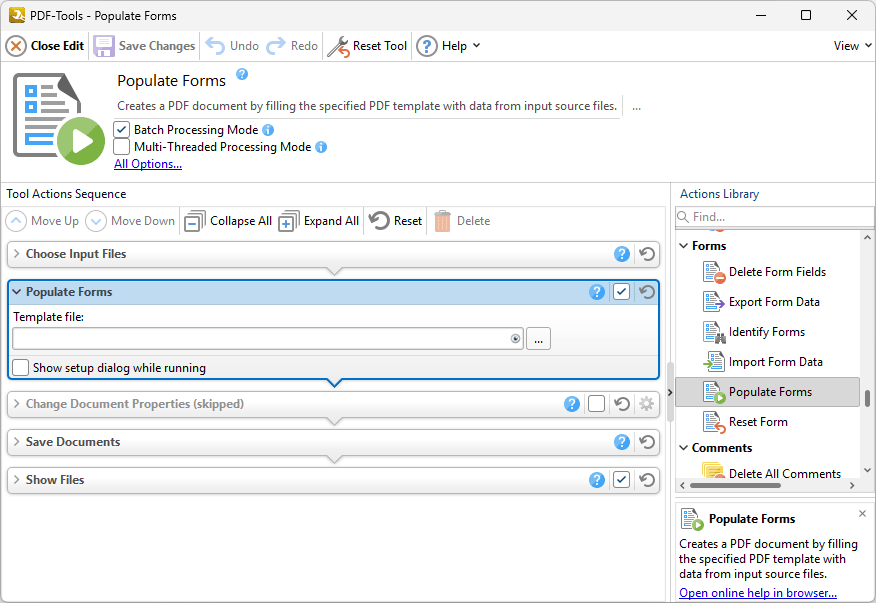
Task: Click the Export Form Data icon
Action: [x=713, y=301]
